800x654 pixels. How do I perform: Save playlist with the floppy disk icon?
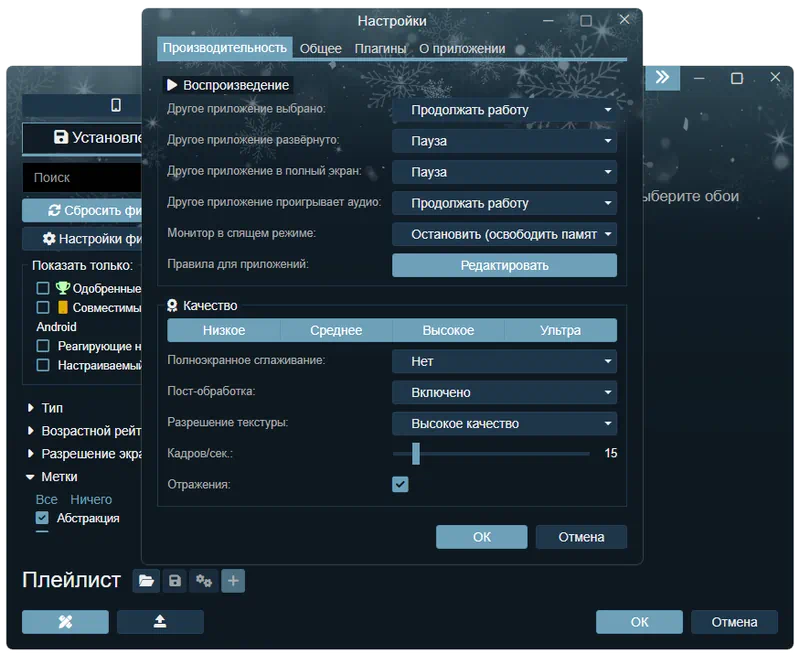[x=175, y=581]
